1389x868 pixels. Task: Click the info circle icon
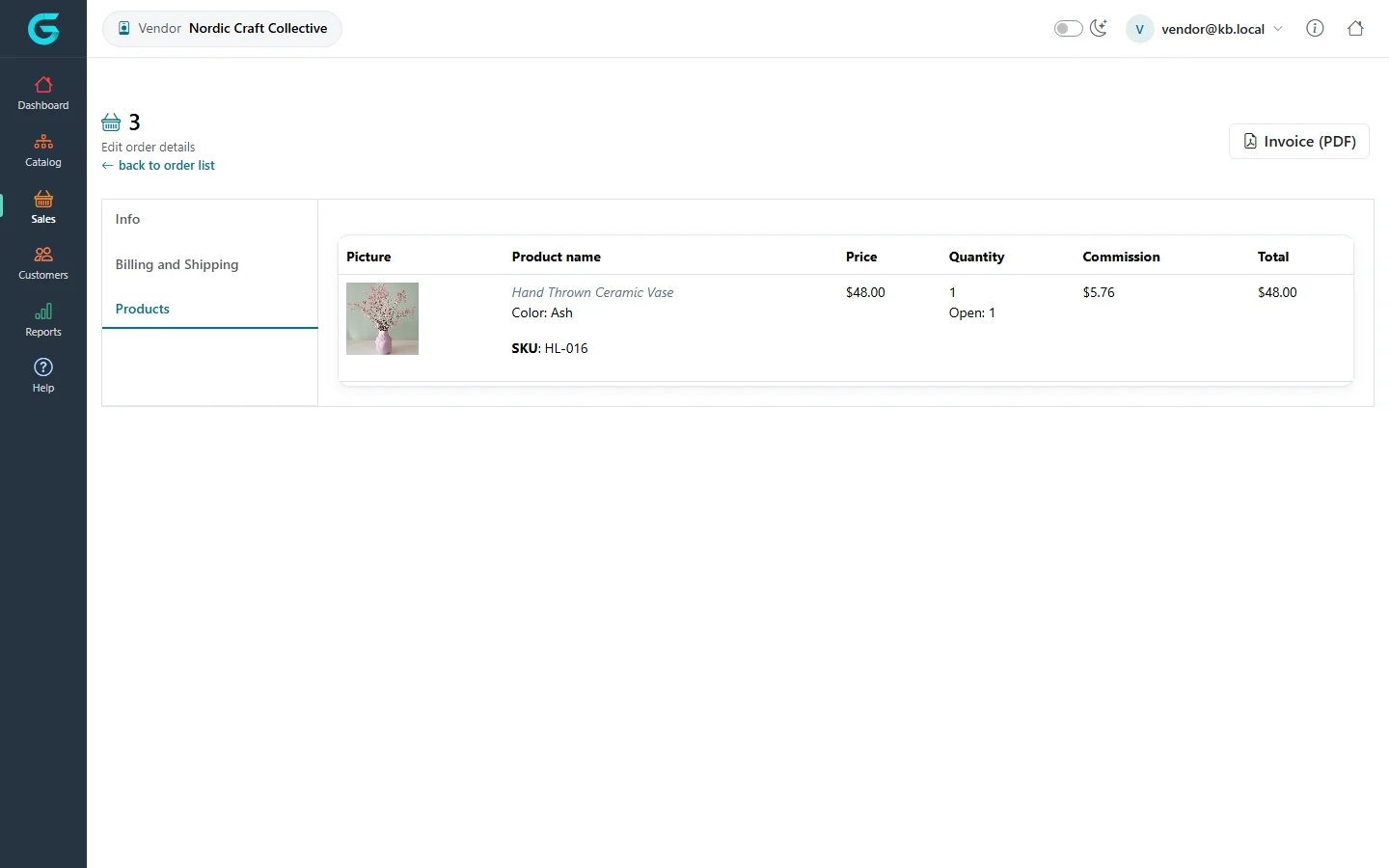pos(1315,29)
